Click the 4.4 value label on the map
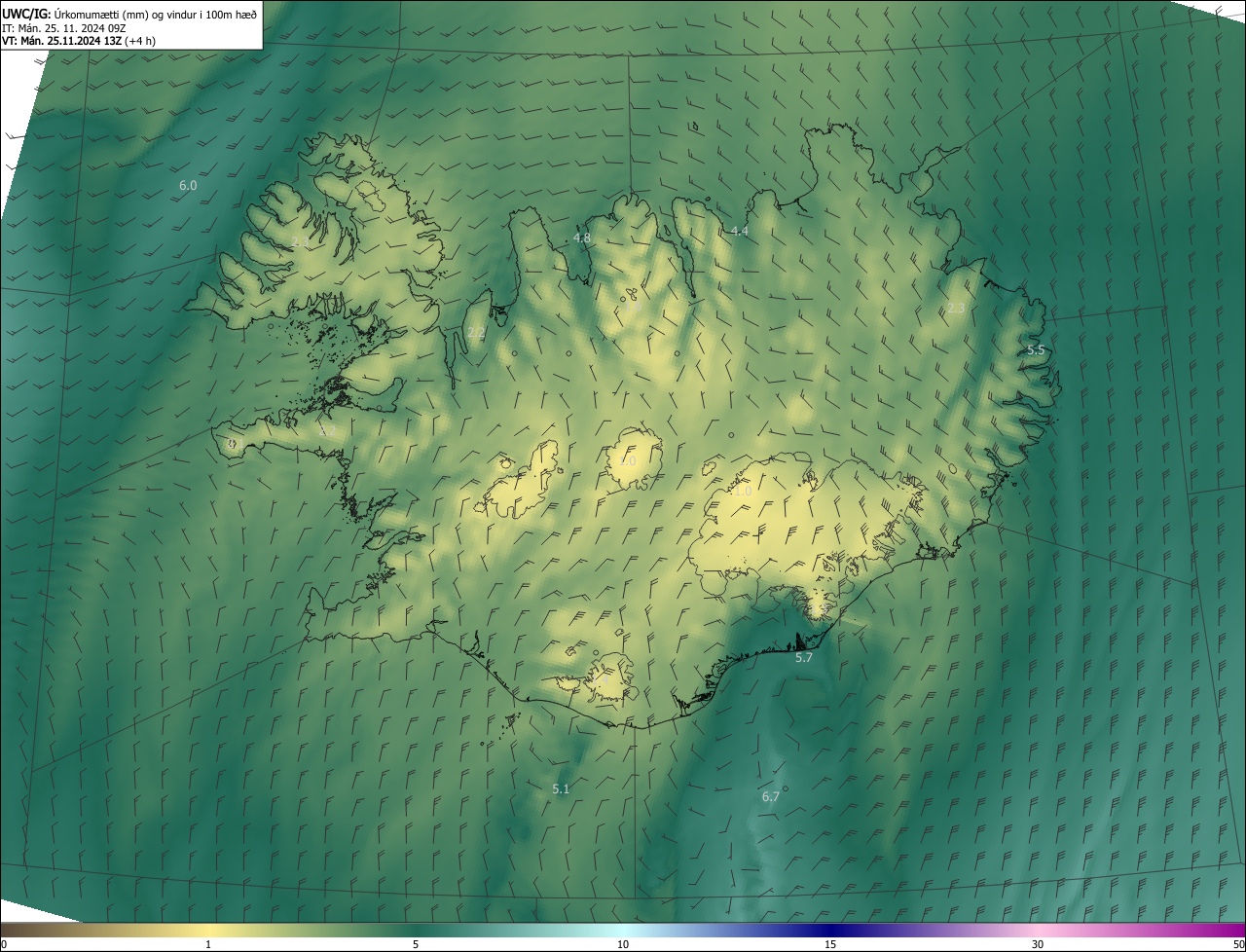Image resolution: width=1246 pixels, height=952 pixels. coord(739,231)
